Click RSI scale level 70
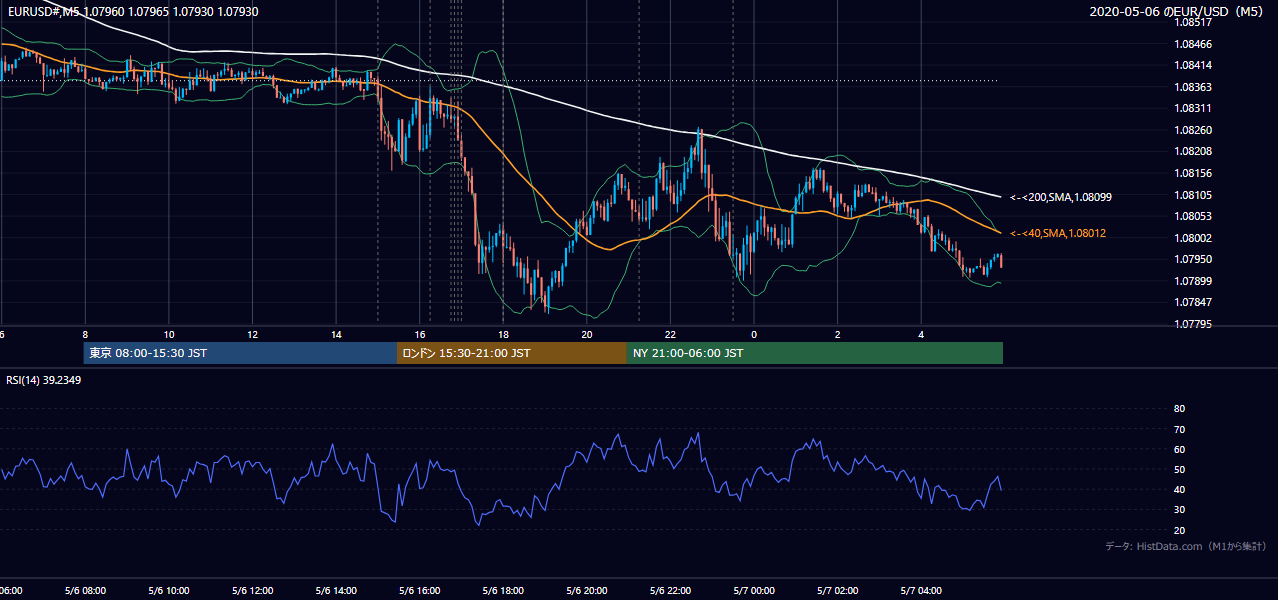1278x600 pixels. [1179, 429]
